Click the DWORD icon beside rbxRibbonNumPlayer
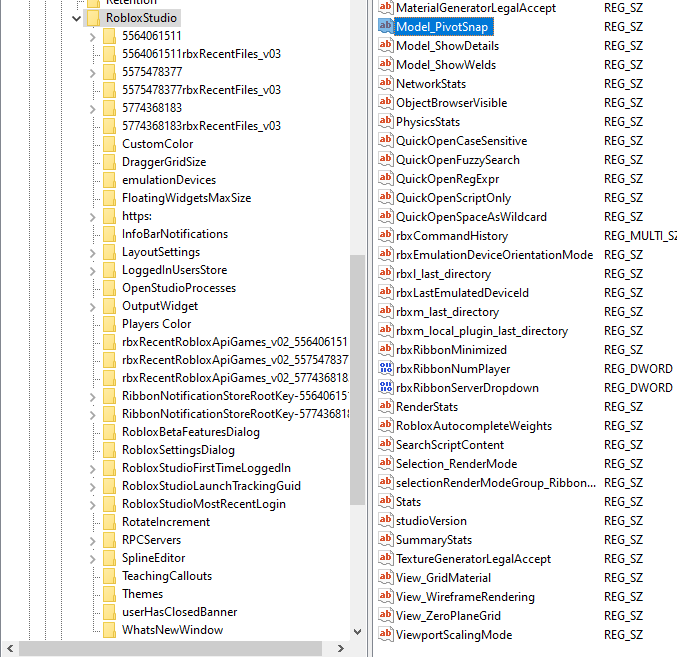Image resolution: width=677 pixels, height=657 pixels. (385, 368)
